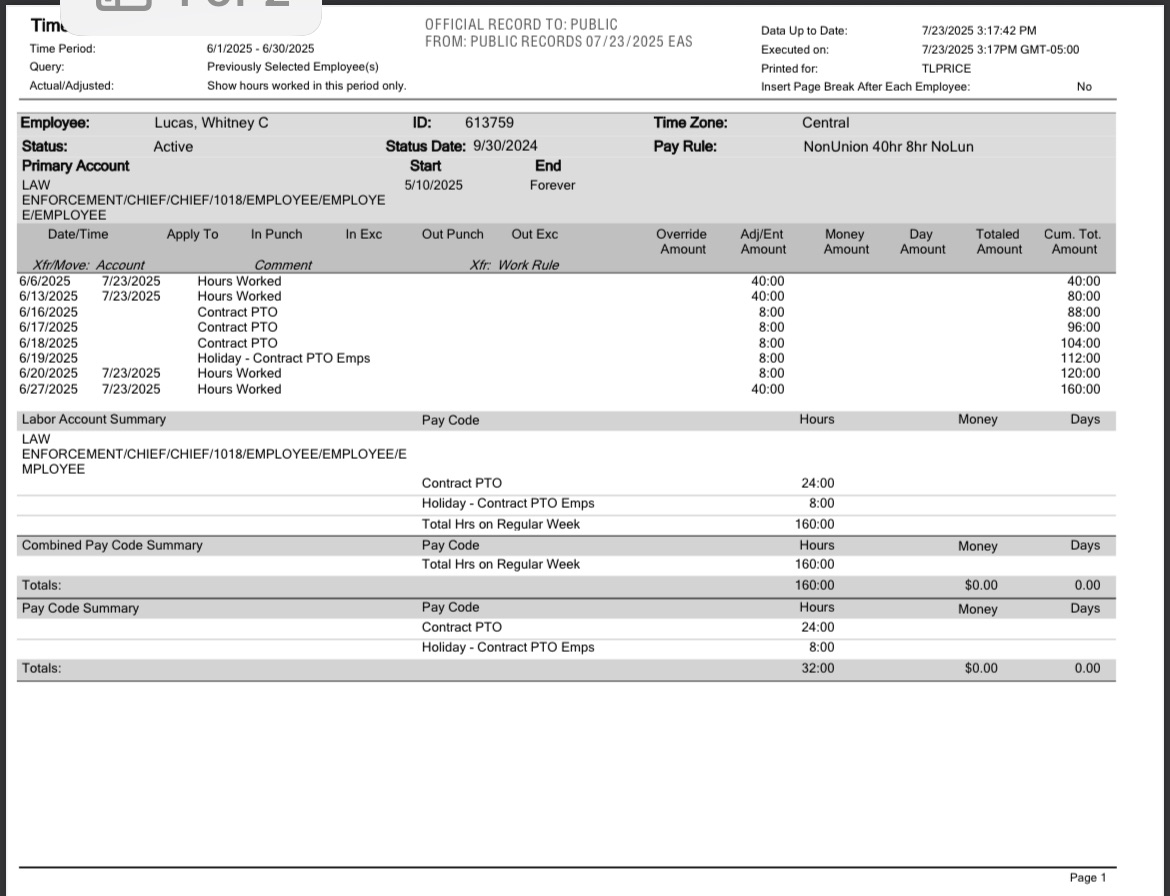Click the In Punch column header
1170x896 pixels.
click(x=276, y=234)
